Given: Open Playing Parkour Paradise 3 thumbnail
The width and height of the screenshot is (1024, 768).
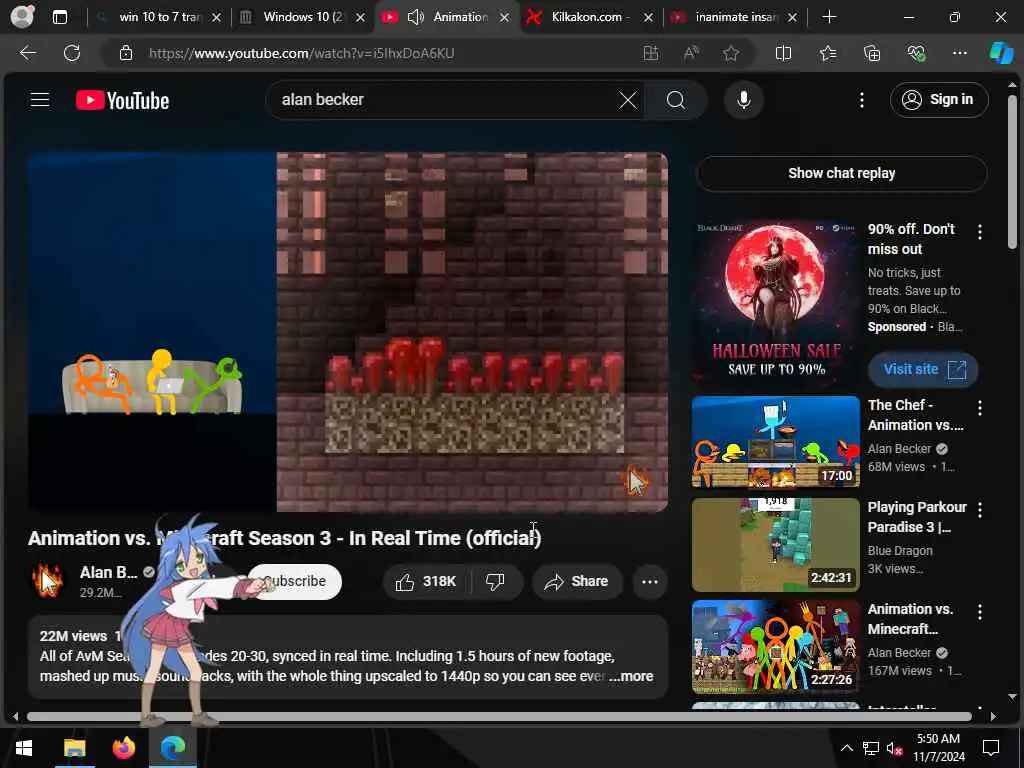Looking at the screenshot, I should [x=775, y=545].
